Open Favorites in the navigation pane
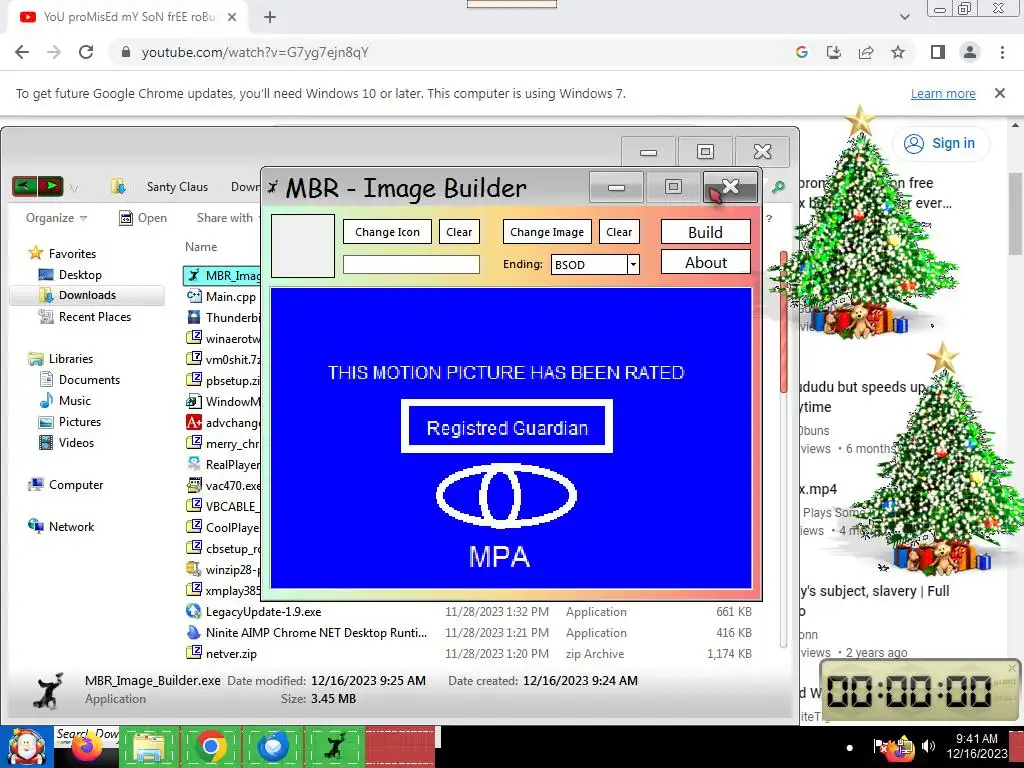 [x=72, y=253]
